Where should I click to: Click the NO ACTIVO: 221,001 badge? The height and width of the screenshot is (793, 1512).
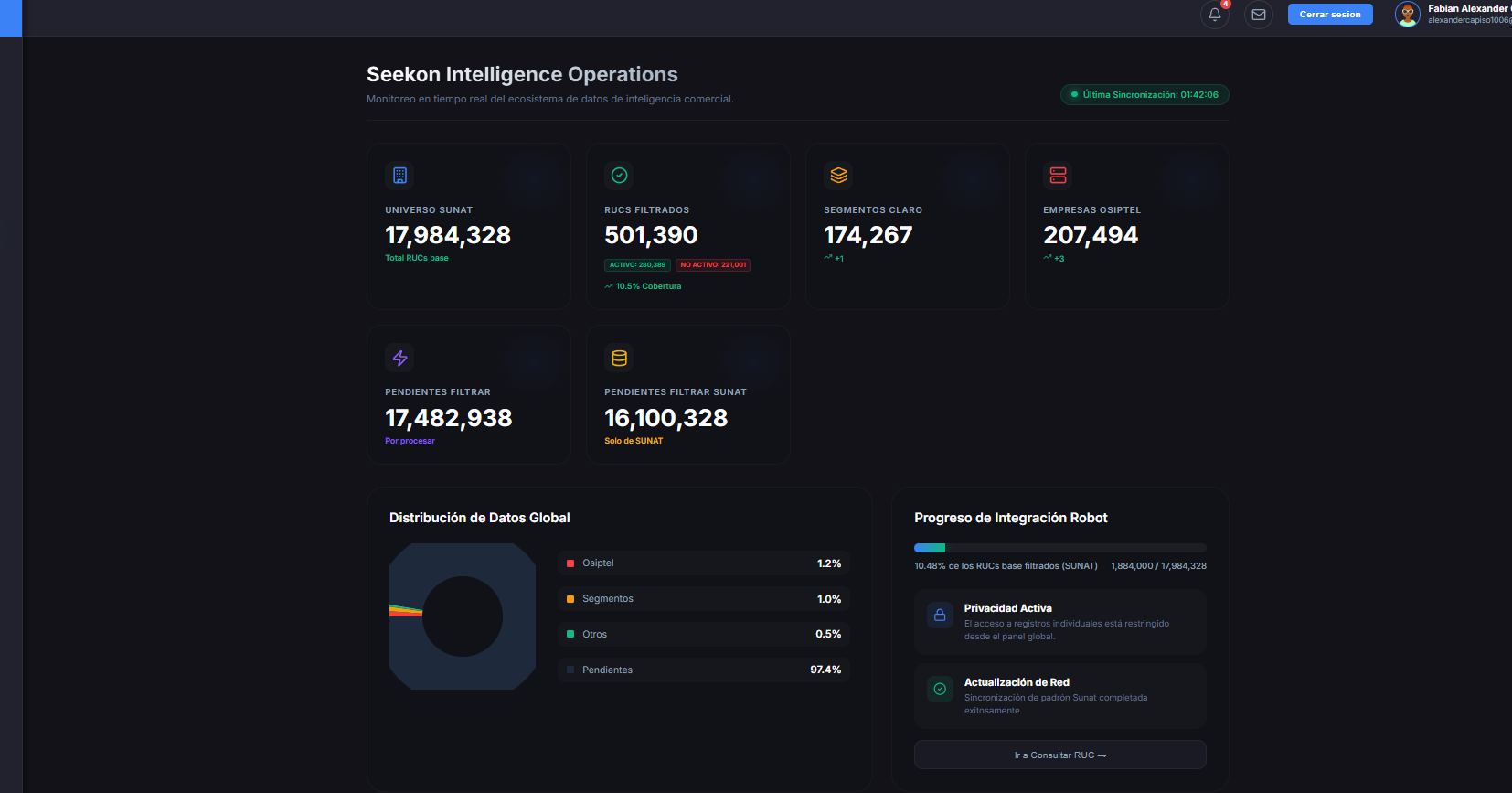[x=713, y=265]
